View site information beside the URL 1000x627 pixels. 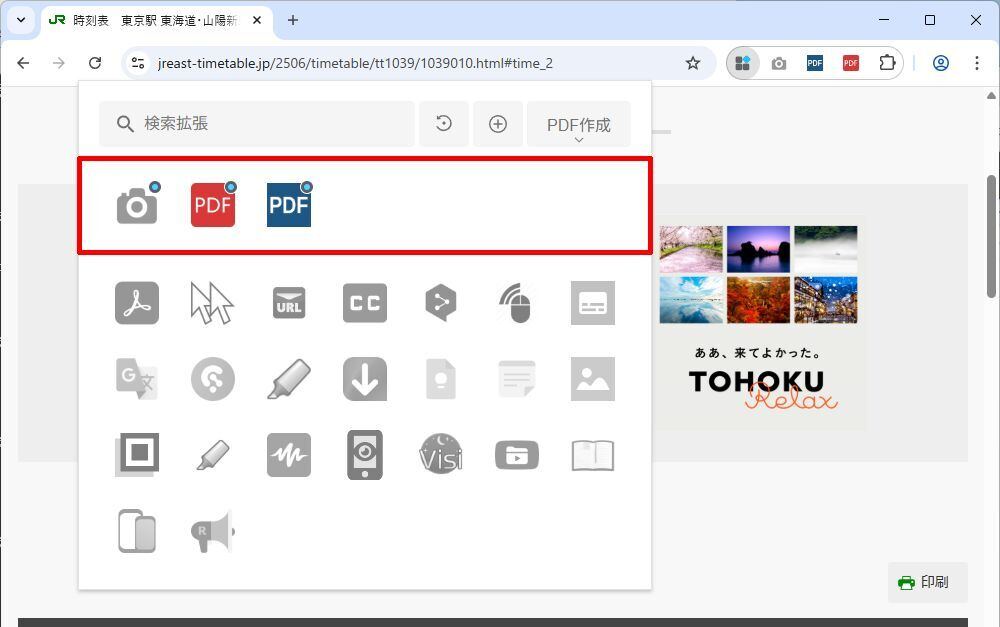(x=138, y=63)
